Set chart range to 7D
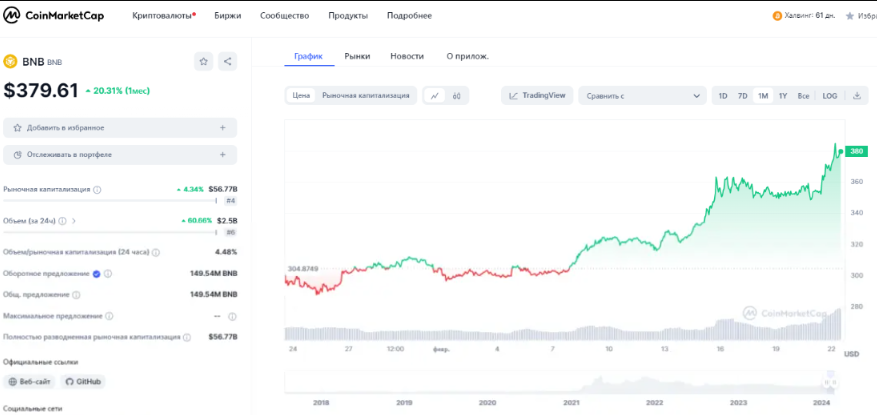The height and width of the screenshot is (415, 877). coord(742,96)
